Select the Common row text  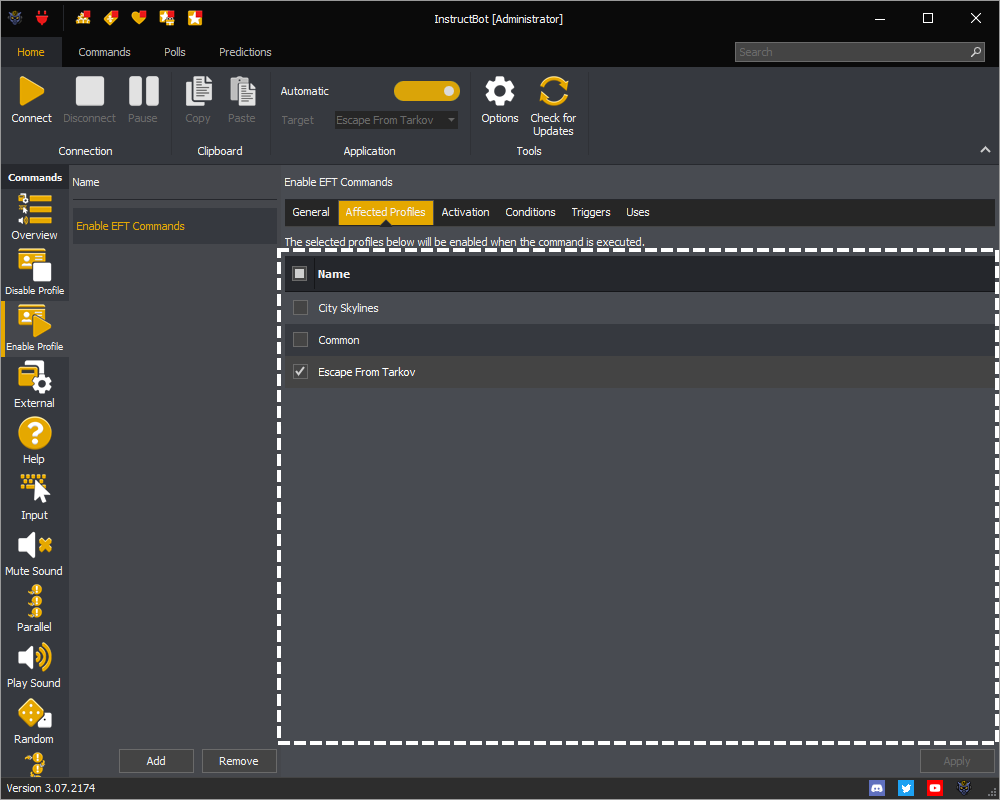(339, 340)
